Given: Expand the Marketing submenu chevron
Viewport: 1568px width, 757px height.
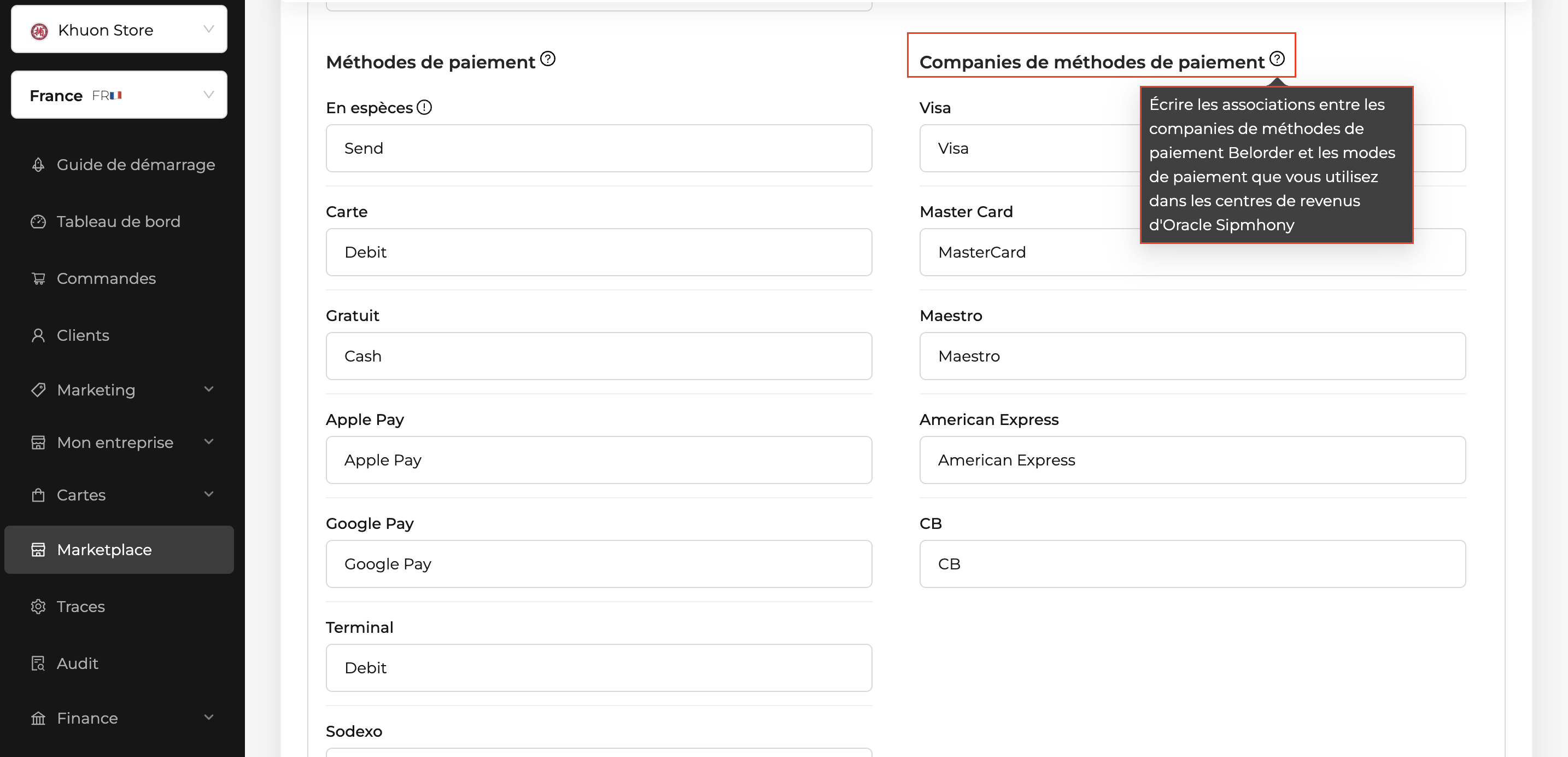Looking at the screenshot, I should pyautogui.click(x=209, y=389).
